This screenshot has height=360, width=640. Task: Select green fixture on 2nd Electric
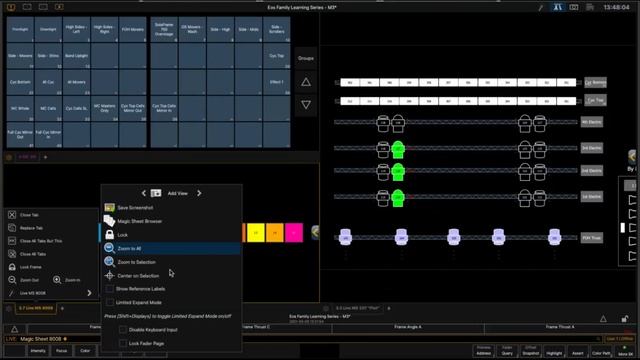[x=398, y=172]
